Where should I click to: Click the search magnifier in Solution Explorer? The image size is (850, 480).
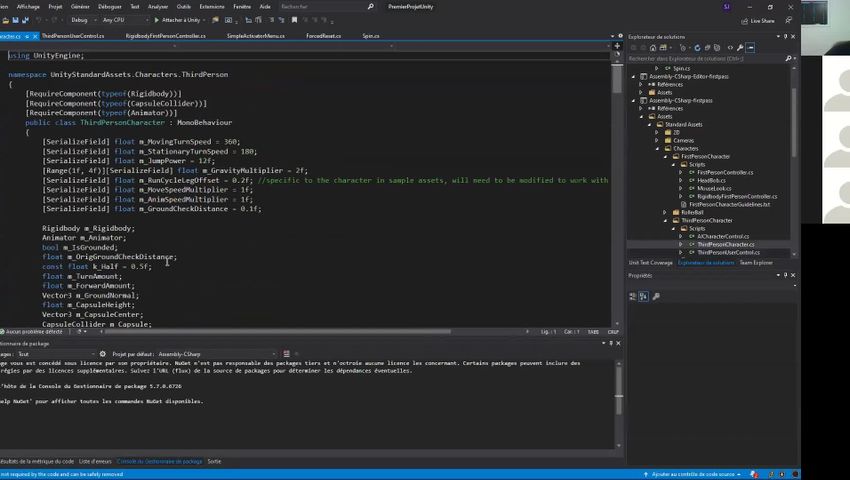coord(788,59)
